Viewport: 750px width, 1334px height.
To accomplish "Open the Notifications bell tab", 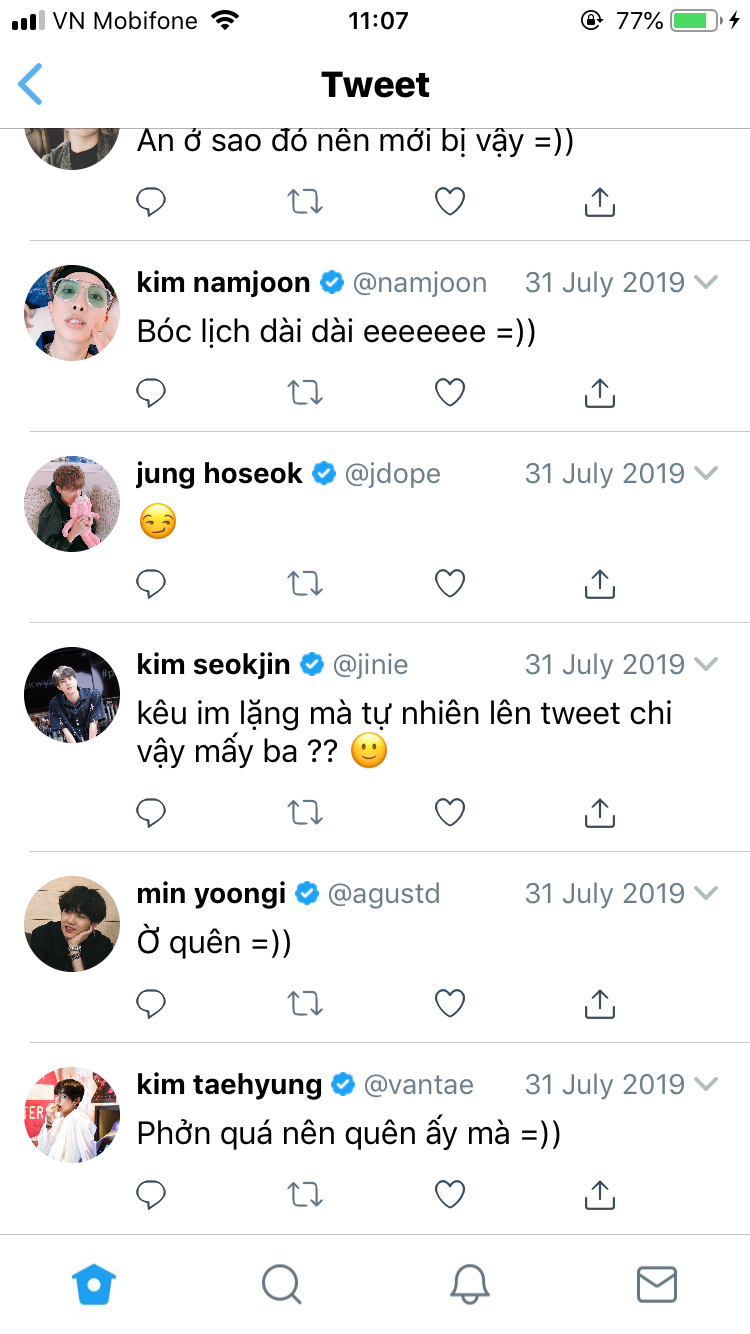I will point(469,1284).
